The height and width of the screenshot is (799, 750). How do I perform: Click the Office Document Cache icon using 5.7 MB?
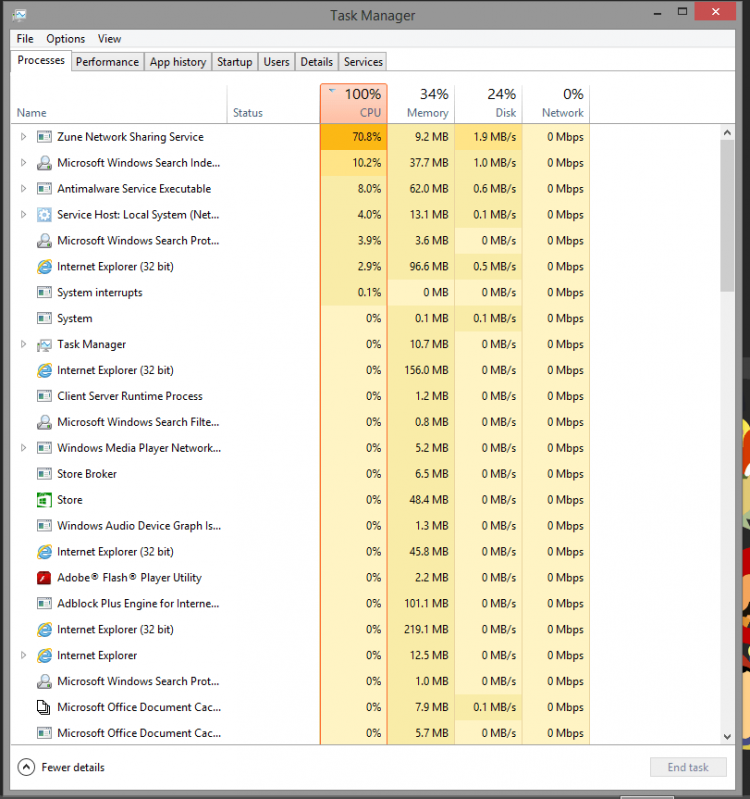point(44,733)
